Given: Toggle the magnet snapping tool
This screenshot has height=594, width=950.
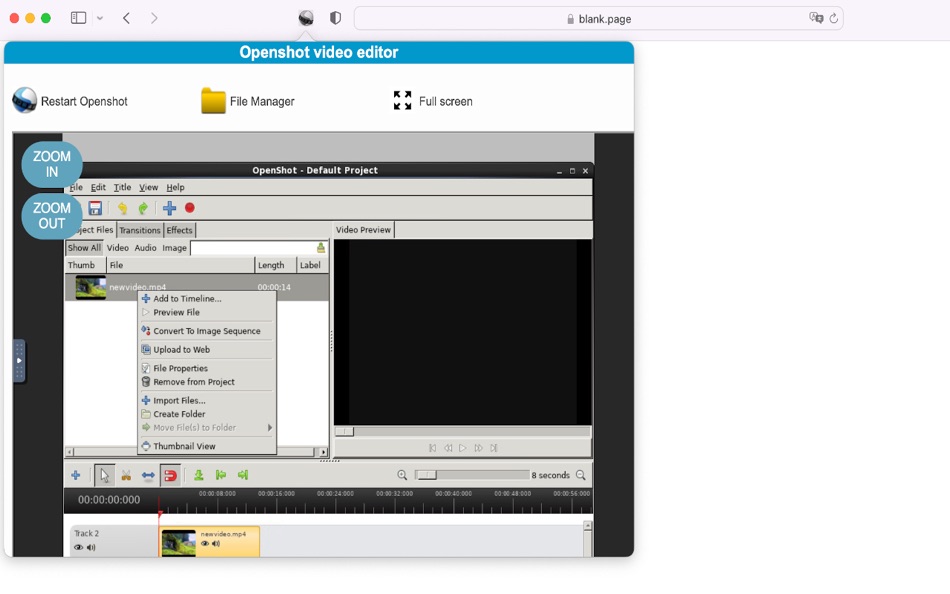Looking at the screenshot, I should [x=170, y=476].
